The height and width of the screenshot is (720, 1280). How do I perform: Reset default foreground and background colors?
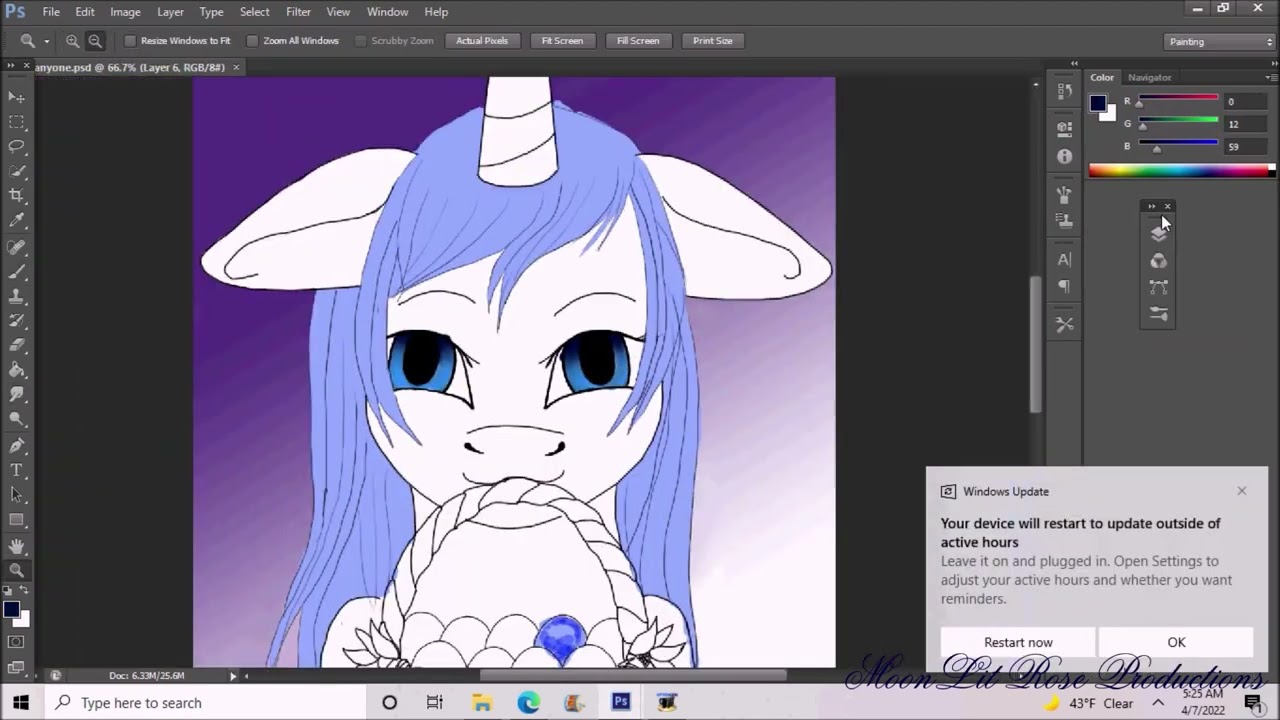click(x=8, y=591)
